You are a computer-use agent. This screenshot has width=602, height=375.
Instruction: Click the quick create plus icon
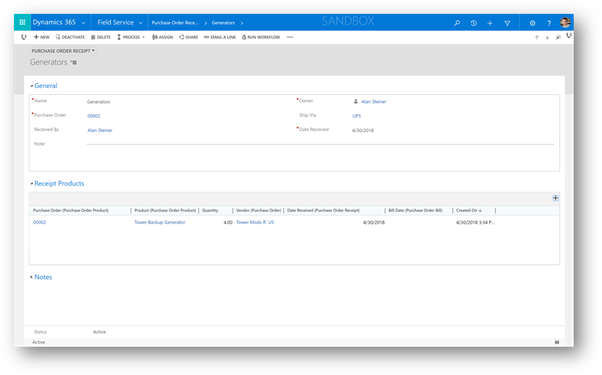click(490, 23)
